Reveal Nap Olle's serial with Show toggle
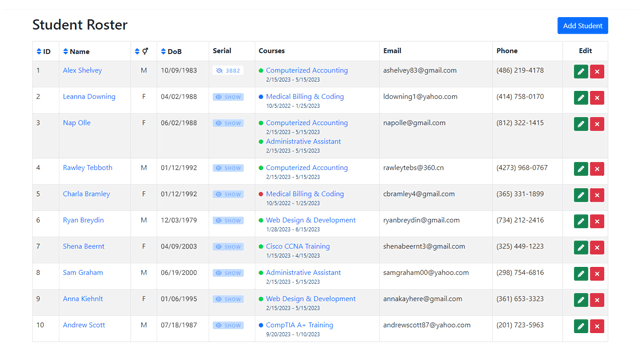The width and height of the screenshot is (640, 360). tap(228, 123)
